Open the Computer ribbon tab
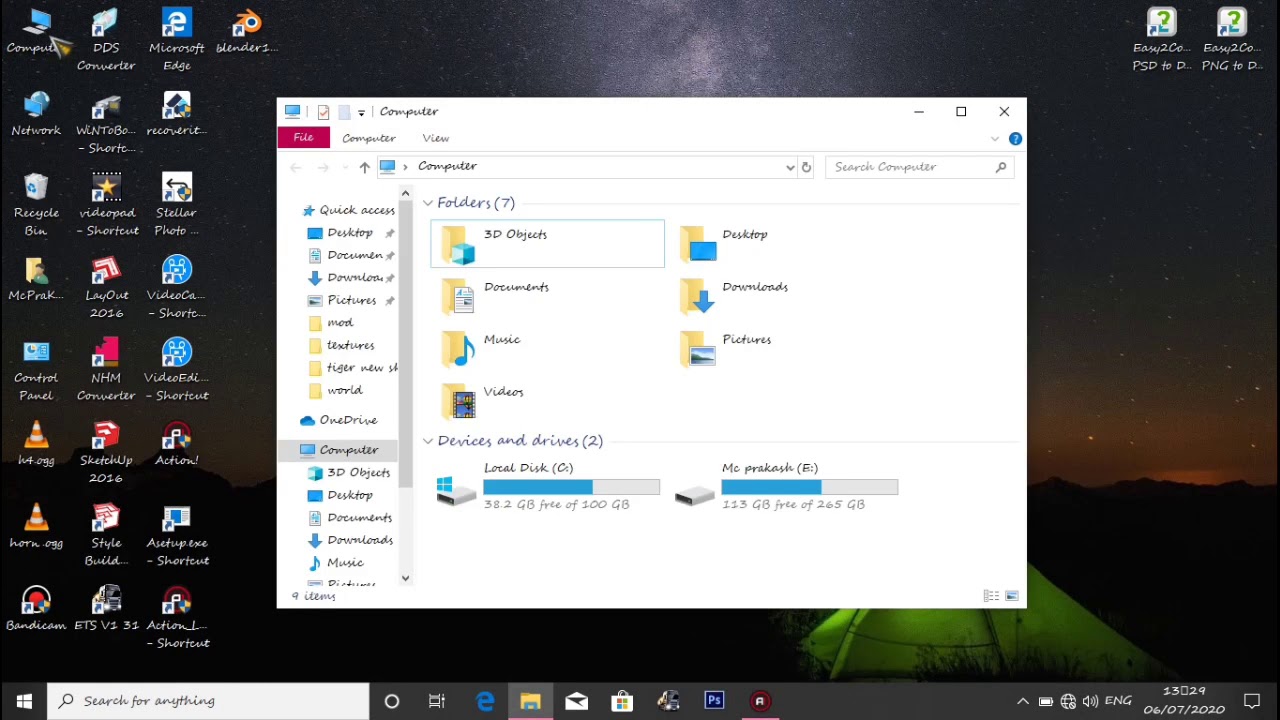1280x720 pixels. click(369, 138)
